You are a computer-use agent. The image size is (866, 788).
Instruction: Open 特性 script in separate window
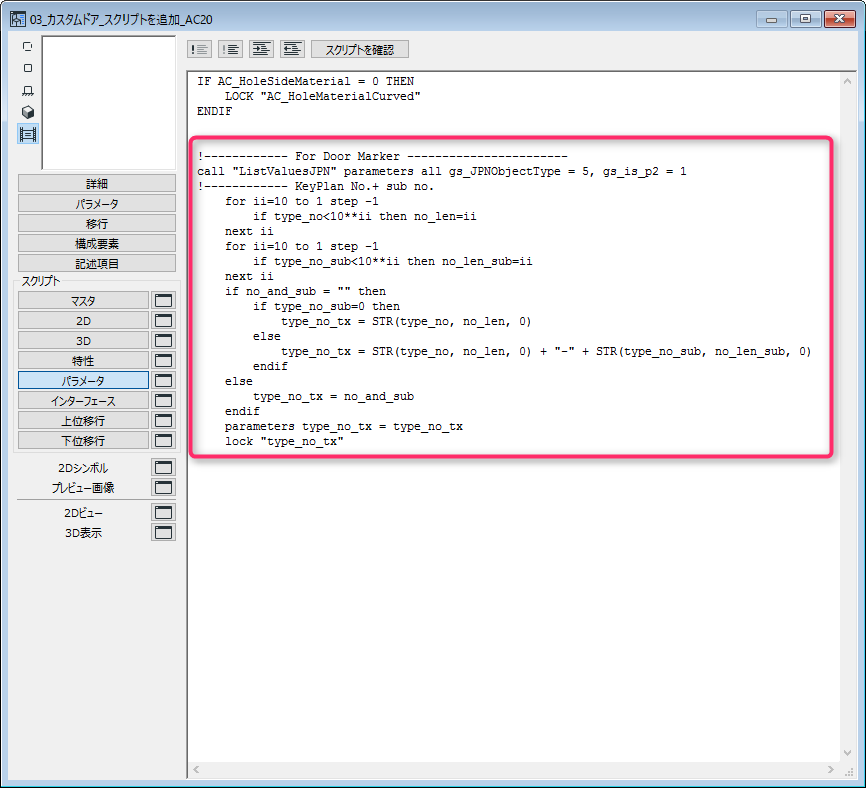163,360
